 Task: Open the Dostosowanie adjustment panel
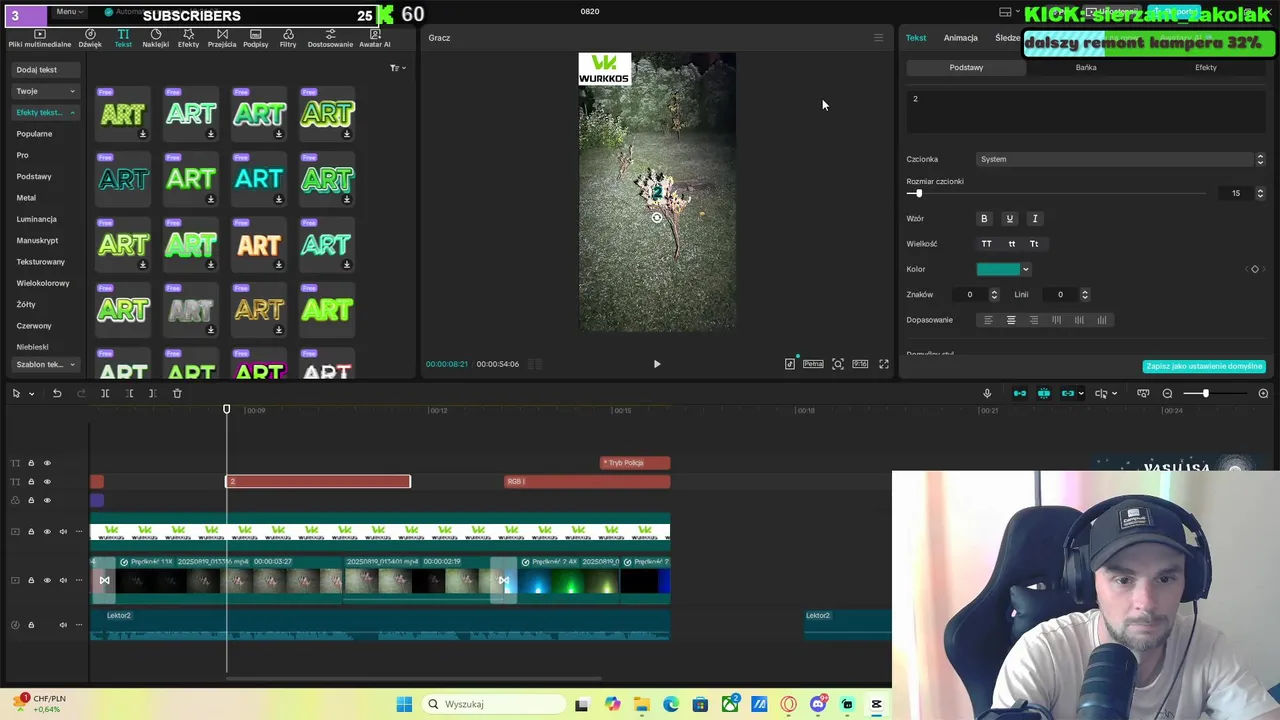(x=330, y=38)
